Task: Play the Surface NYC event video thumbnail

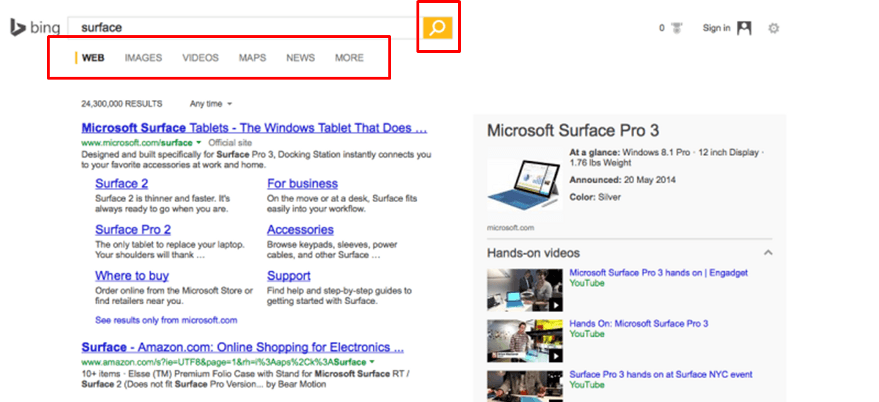Action: coord(525,386)
